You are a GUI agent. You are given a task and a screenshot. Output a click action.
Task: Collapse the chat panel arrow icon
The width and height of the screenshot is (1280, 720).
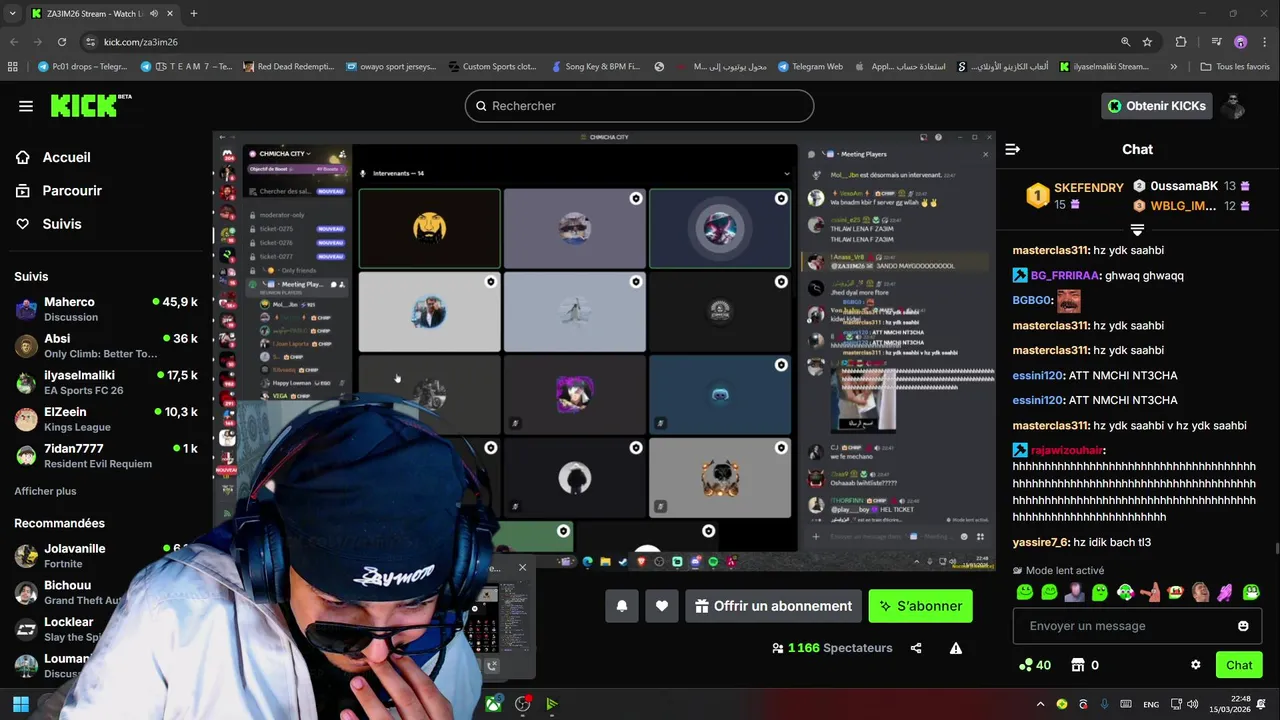[1012, 149]
